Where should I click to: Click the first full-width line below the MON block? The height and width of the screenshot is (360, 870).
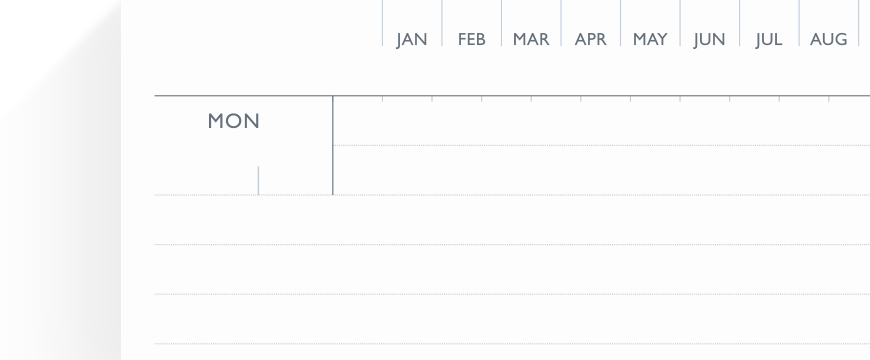512,220
